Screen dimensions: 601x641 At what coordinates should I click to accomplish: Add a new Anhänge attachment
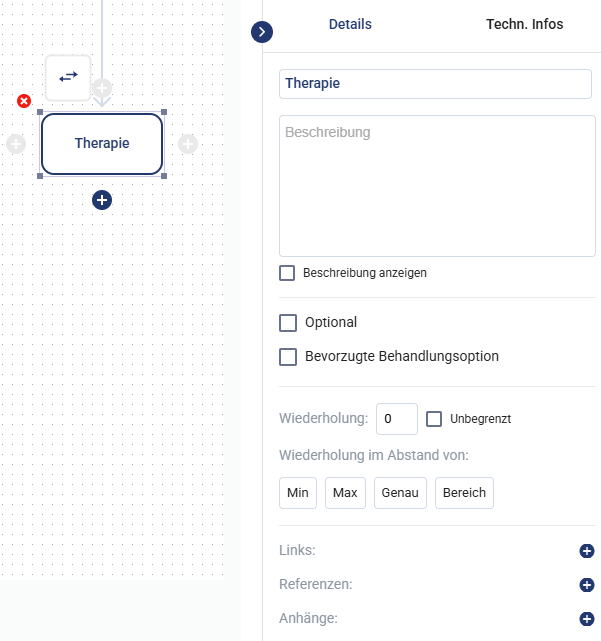[x=587, y=619]
